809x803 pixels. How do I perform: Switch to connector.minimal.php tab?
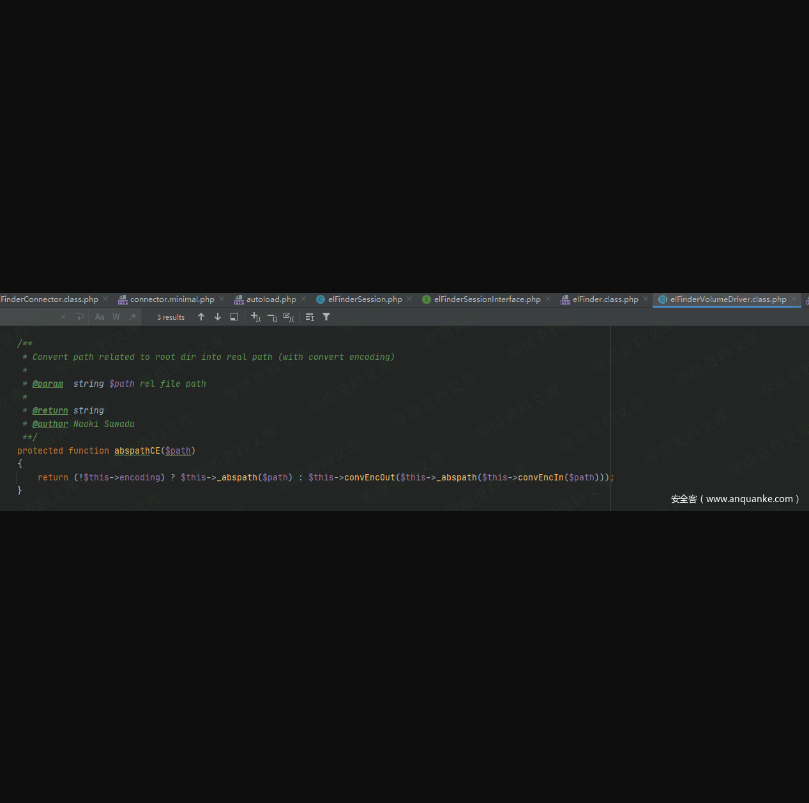[x=171, y=299]
